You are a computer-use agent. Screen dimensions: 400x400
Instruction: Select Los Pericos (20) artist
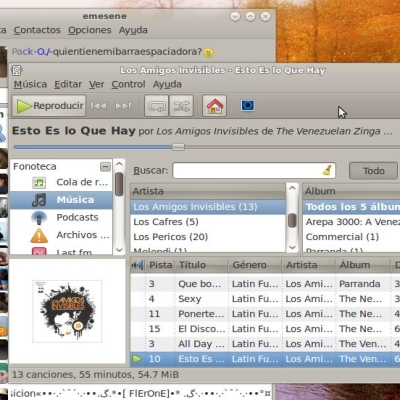click(x=208, y=237)
